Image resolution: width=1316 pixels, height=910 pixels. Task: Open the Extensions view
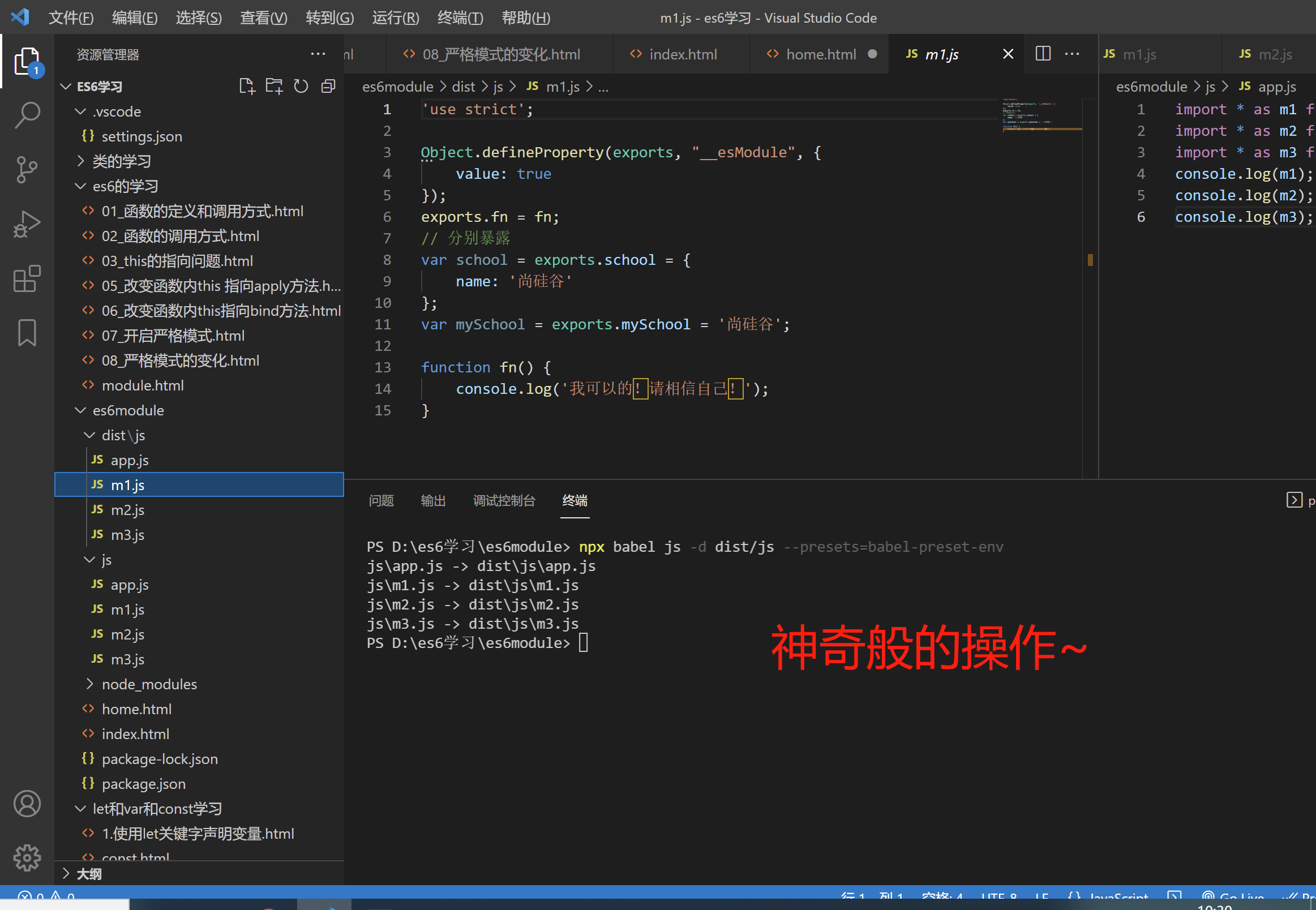pyautogui.click(x=27, y=278)
